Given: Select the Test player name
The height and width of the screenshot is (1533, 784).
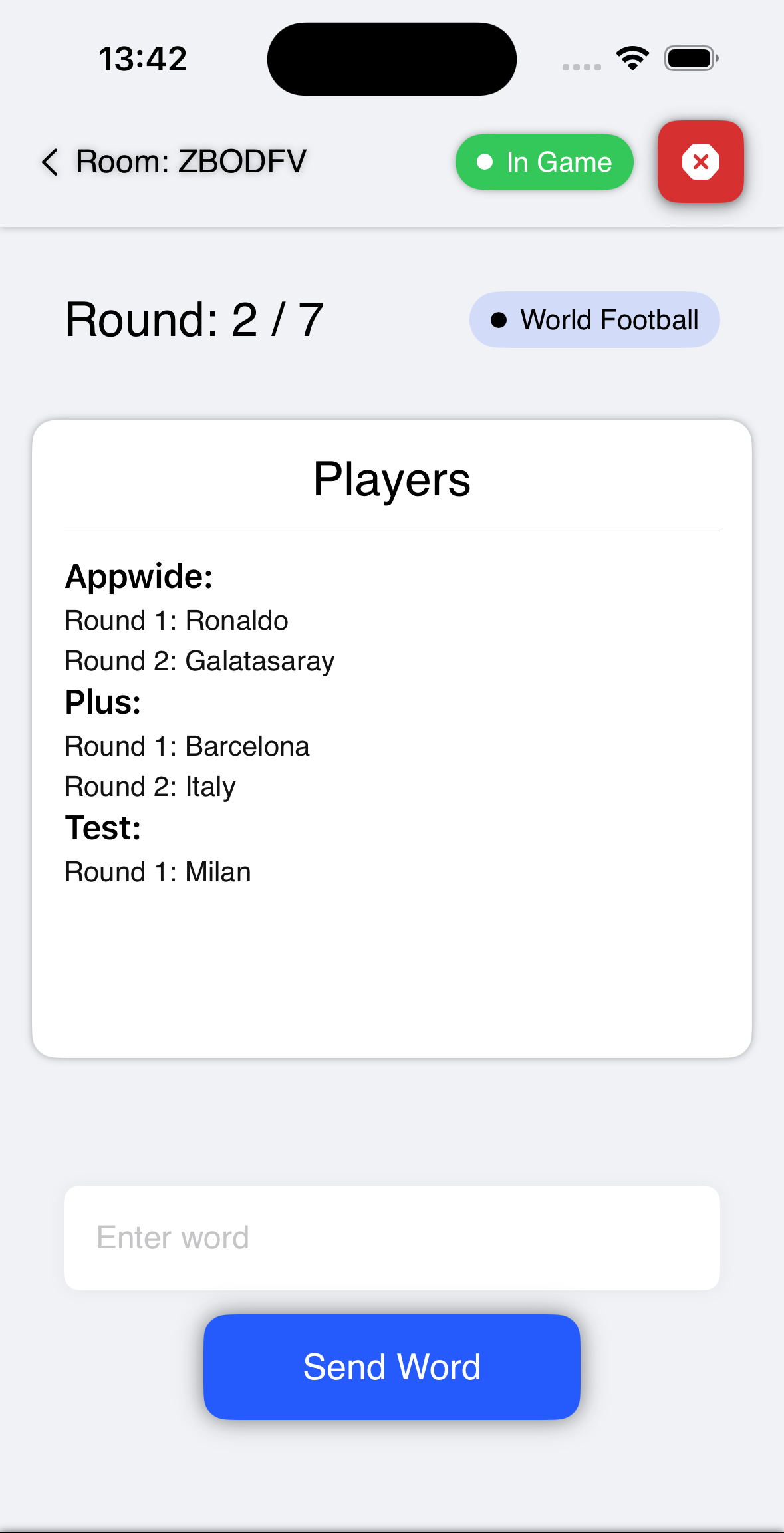Looking at the screenshot, I should tap(103, 828).
